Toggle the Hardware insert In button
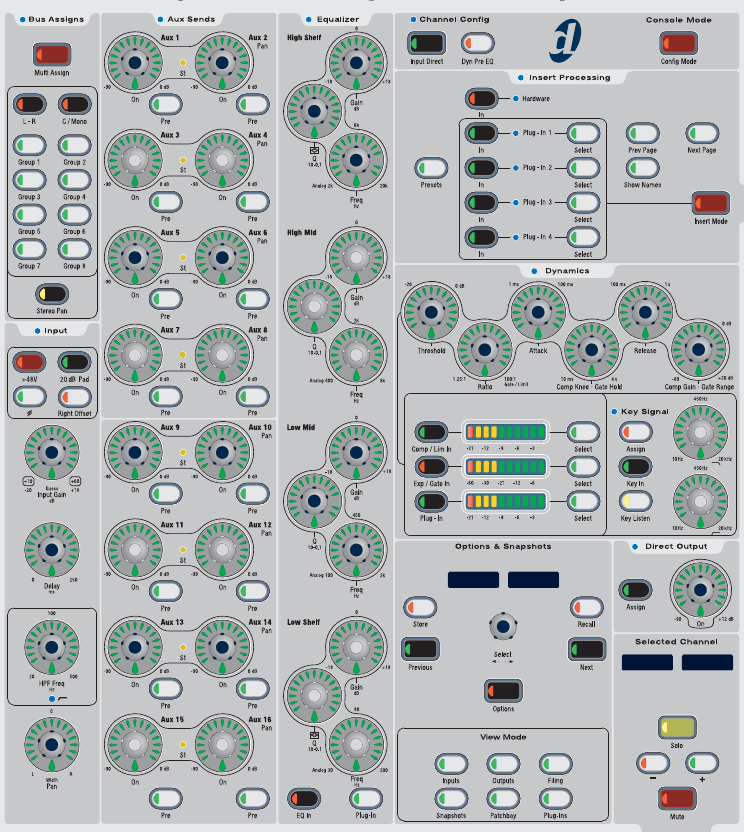 [481, 98]
